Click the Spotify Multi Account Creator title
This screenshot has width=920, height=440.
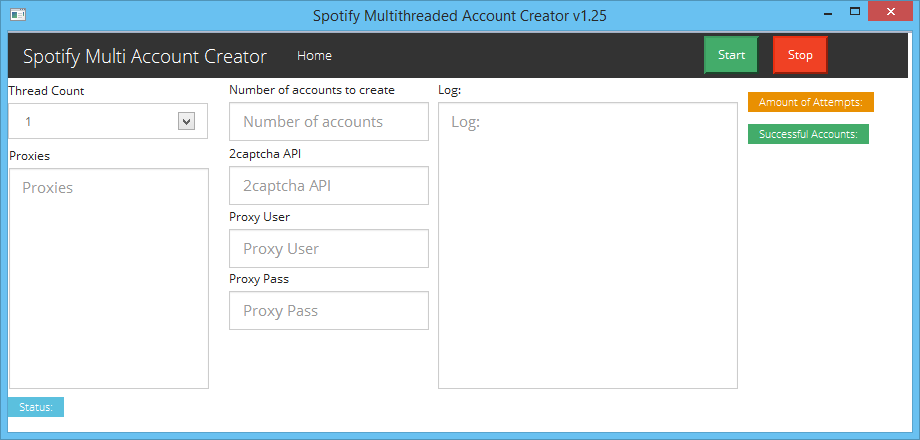coord(145,56)
